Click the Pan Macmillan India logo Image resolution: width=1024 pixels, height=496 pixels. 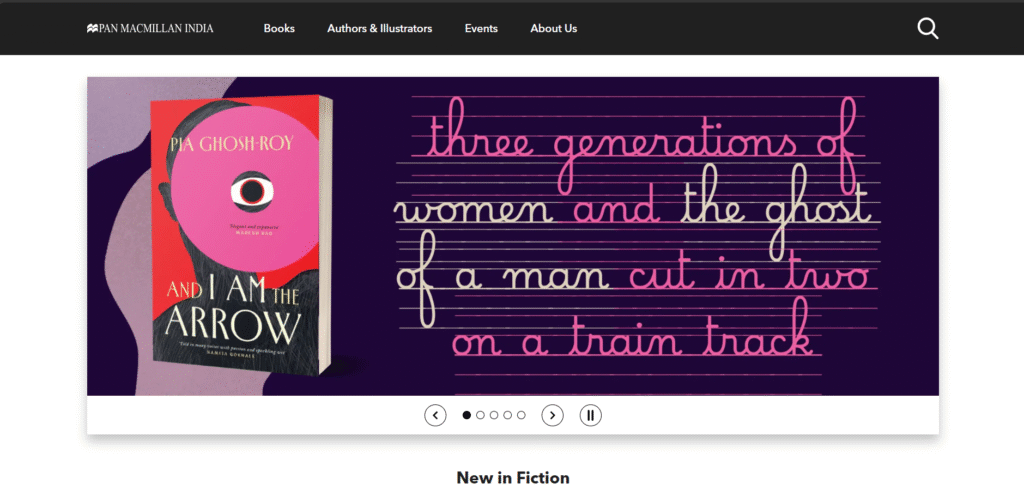[x=150, y=28]
